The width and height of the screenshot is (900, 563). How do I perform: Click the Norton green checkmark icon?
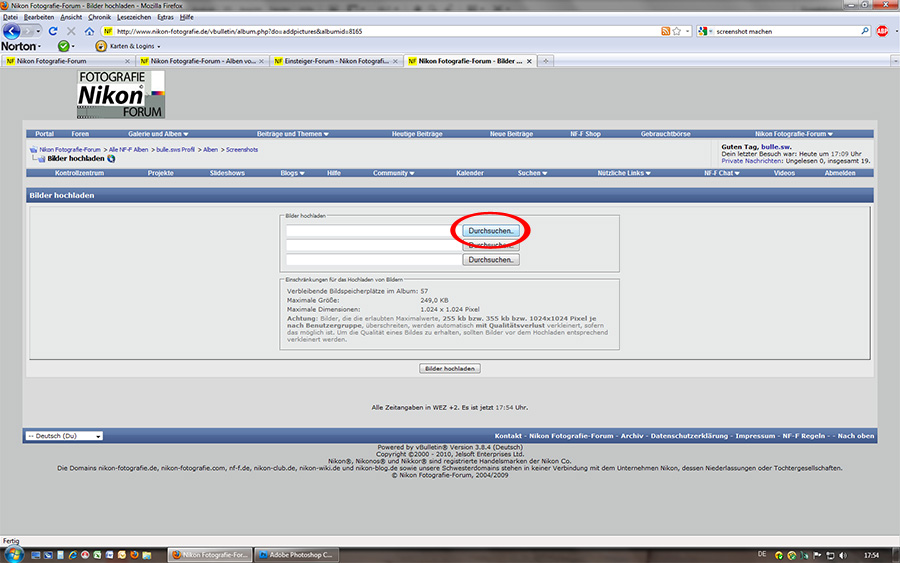click(63, 46)
